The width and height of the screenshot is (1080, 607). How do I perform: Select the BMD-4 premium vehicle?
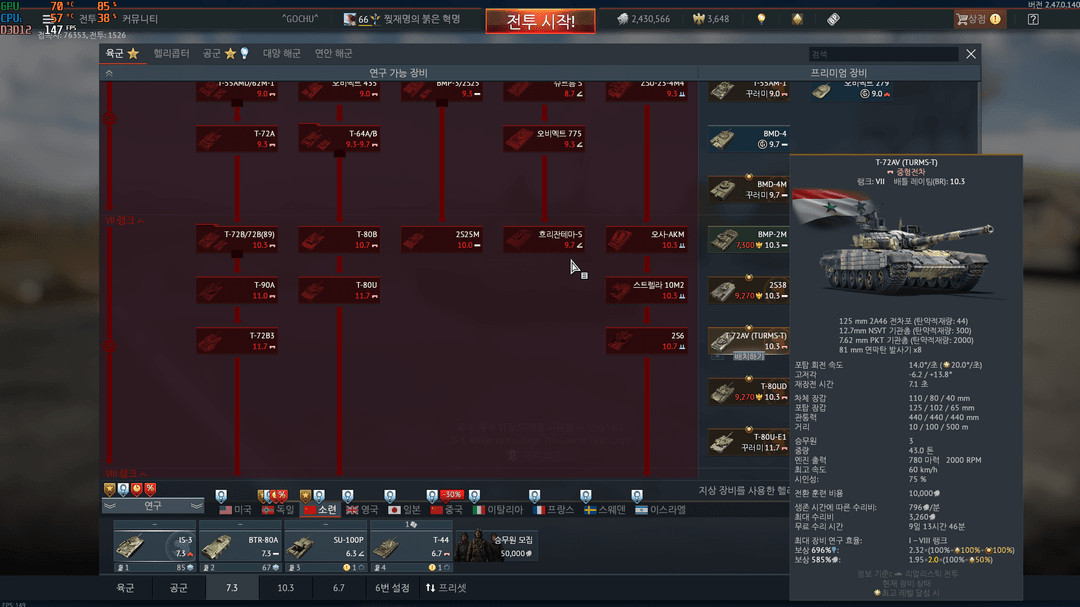point(749,139)
